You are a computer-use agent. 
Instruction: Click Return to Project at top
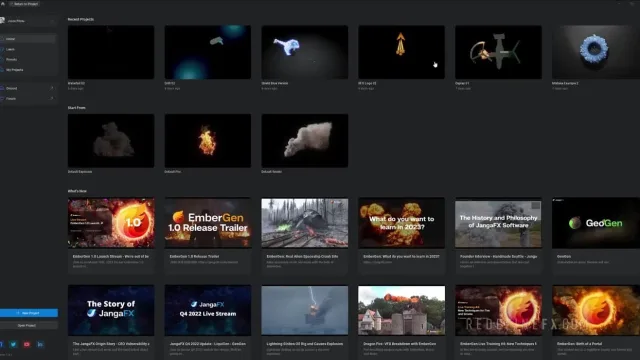(x=24, y=4)
